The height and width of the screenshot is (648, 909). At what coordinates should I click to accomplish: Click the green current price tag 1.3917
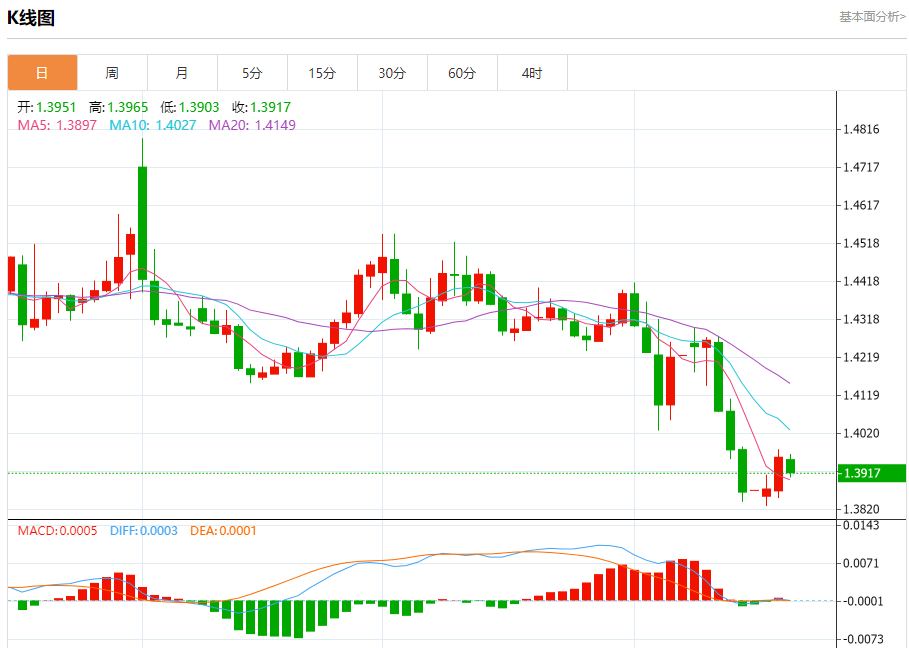872,473
